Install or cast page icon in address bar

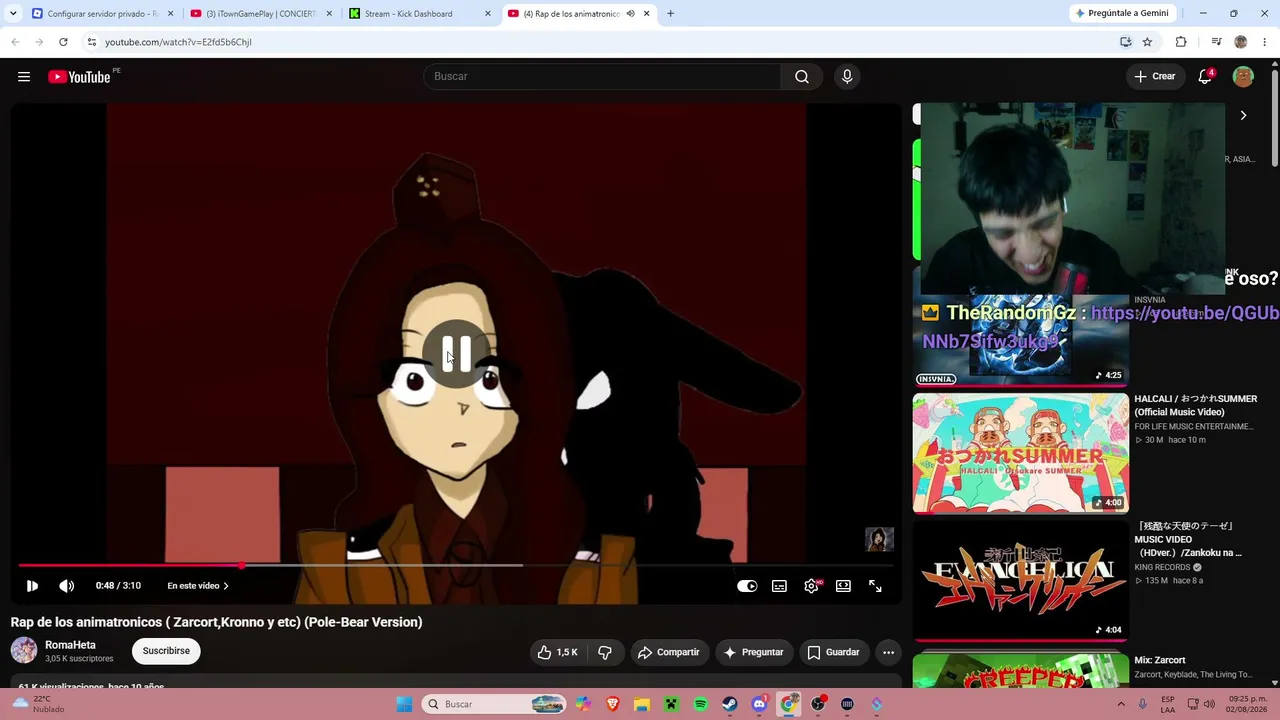click(x=1126, y=42)
